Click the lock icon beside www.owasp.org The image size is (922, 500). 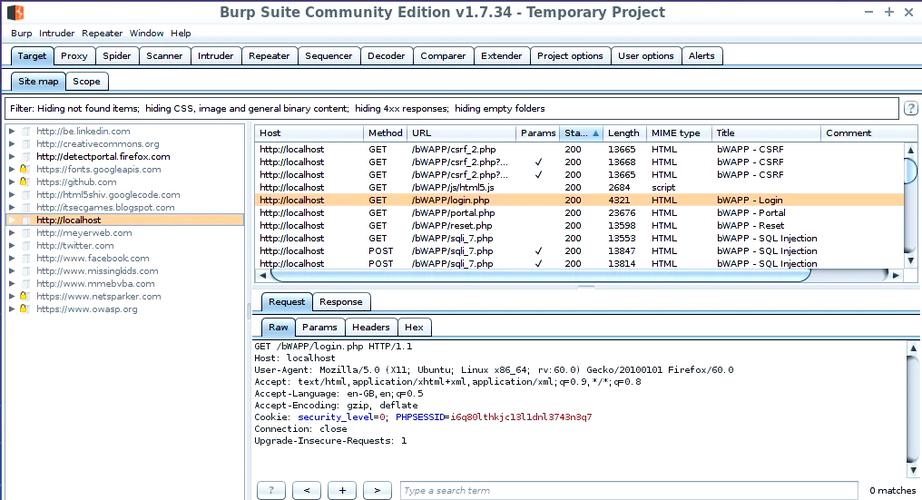[x=24, y=309]
